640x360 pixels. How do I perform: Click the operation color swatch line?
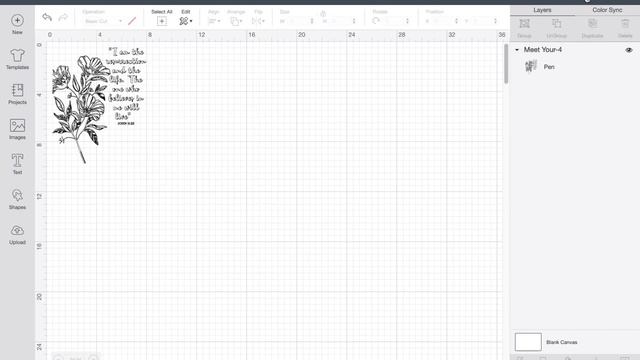132,21
